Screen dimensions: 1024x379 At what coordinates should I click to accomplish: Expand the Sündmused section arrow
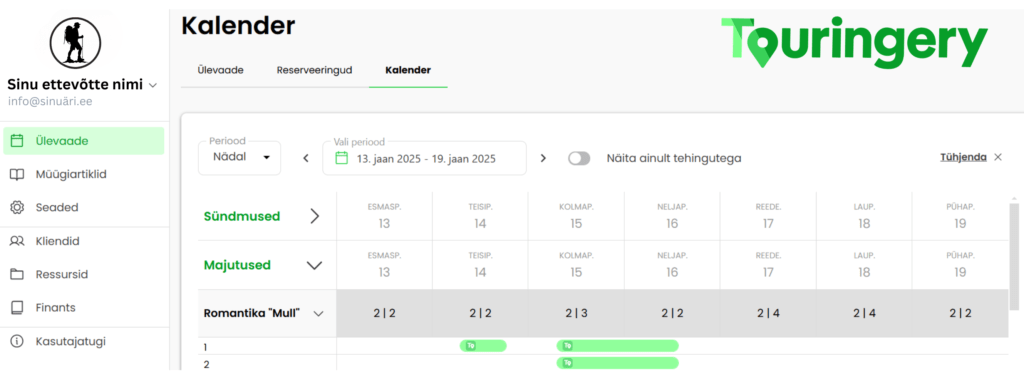[x=315, y=216]
